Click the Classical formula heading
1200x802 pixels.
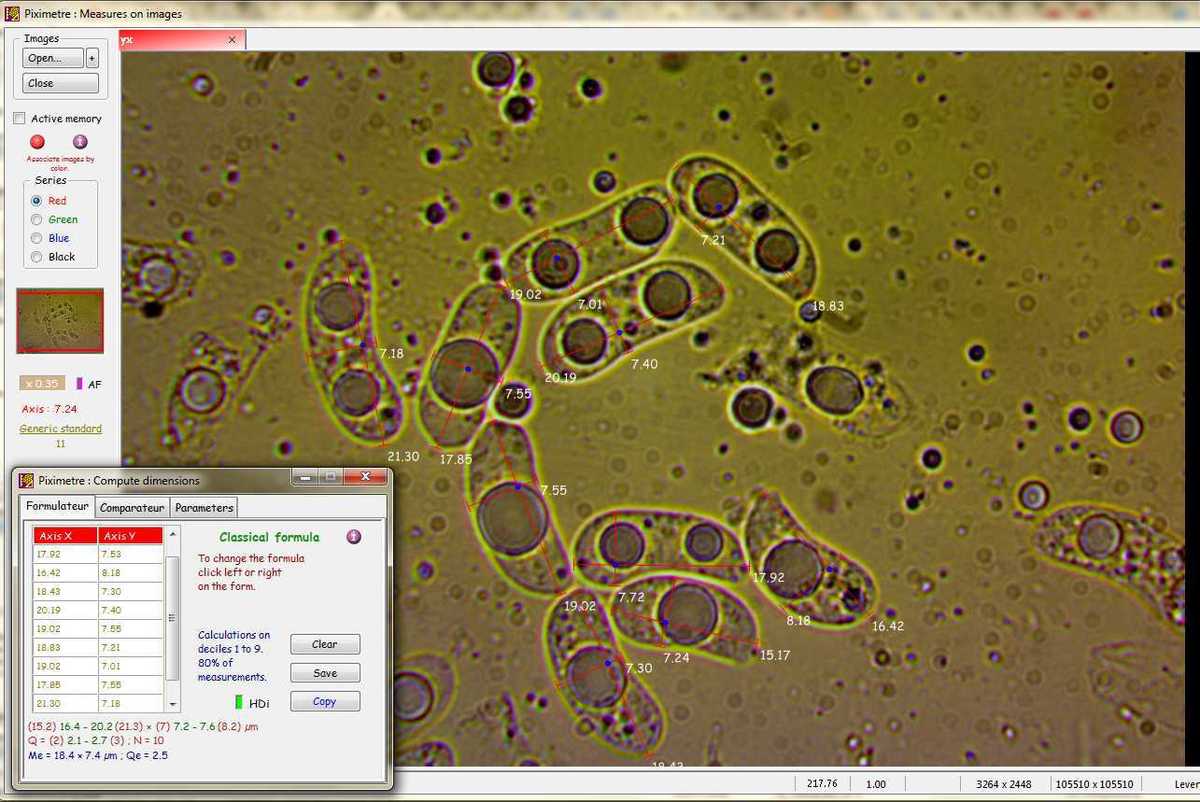pyautogui.click(x=270, y=537)
